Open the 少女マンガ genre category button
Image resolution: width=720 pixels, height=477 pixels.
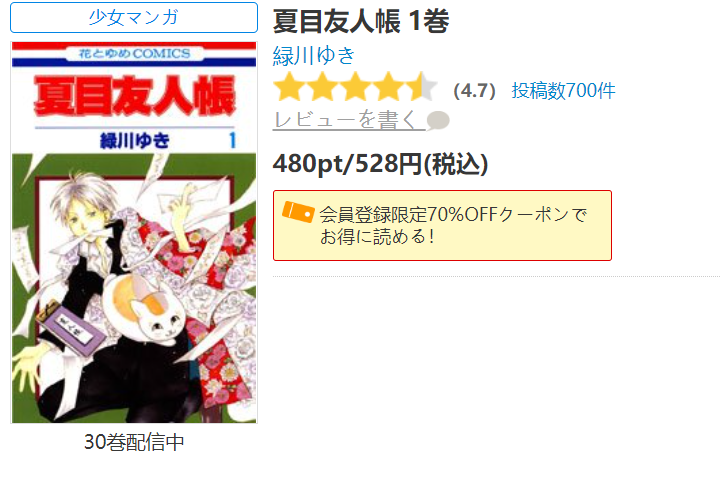click(x=134, y=17)
